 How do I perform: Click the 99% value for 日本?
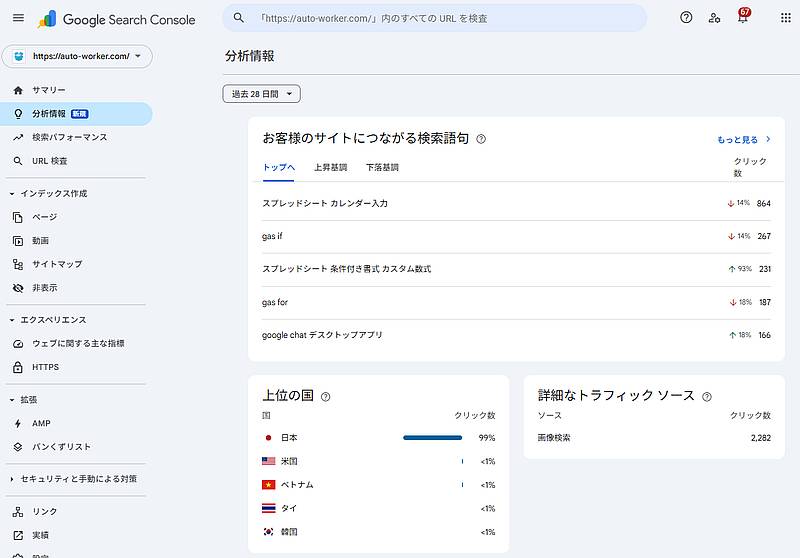point(487,438)
